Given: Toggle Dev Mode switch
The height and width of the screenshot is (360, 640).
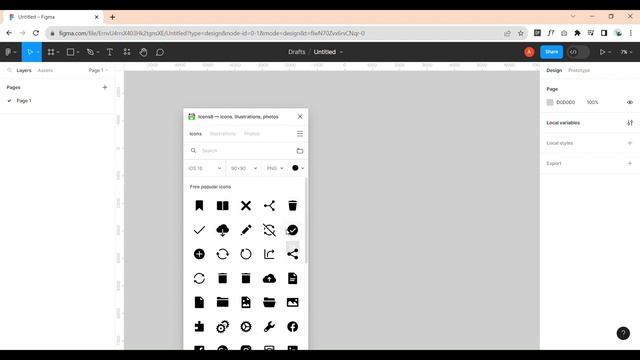Looking at the screenshot, I should pos(578,52).
